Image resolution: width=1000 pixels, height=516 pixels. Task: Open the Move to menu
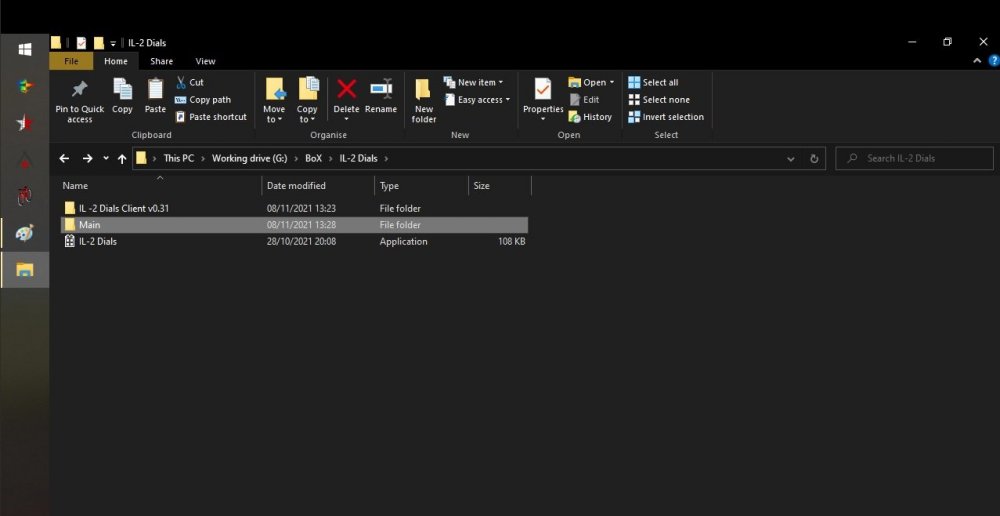pos(274,101)
